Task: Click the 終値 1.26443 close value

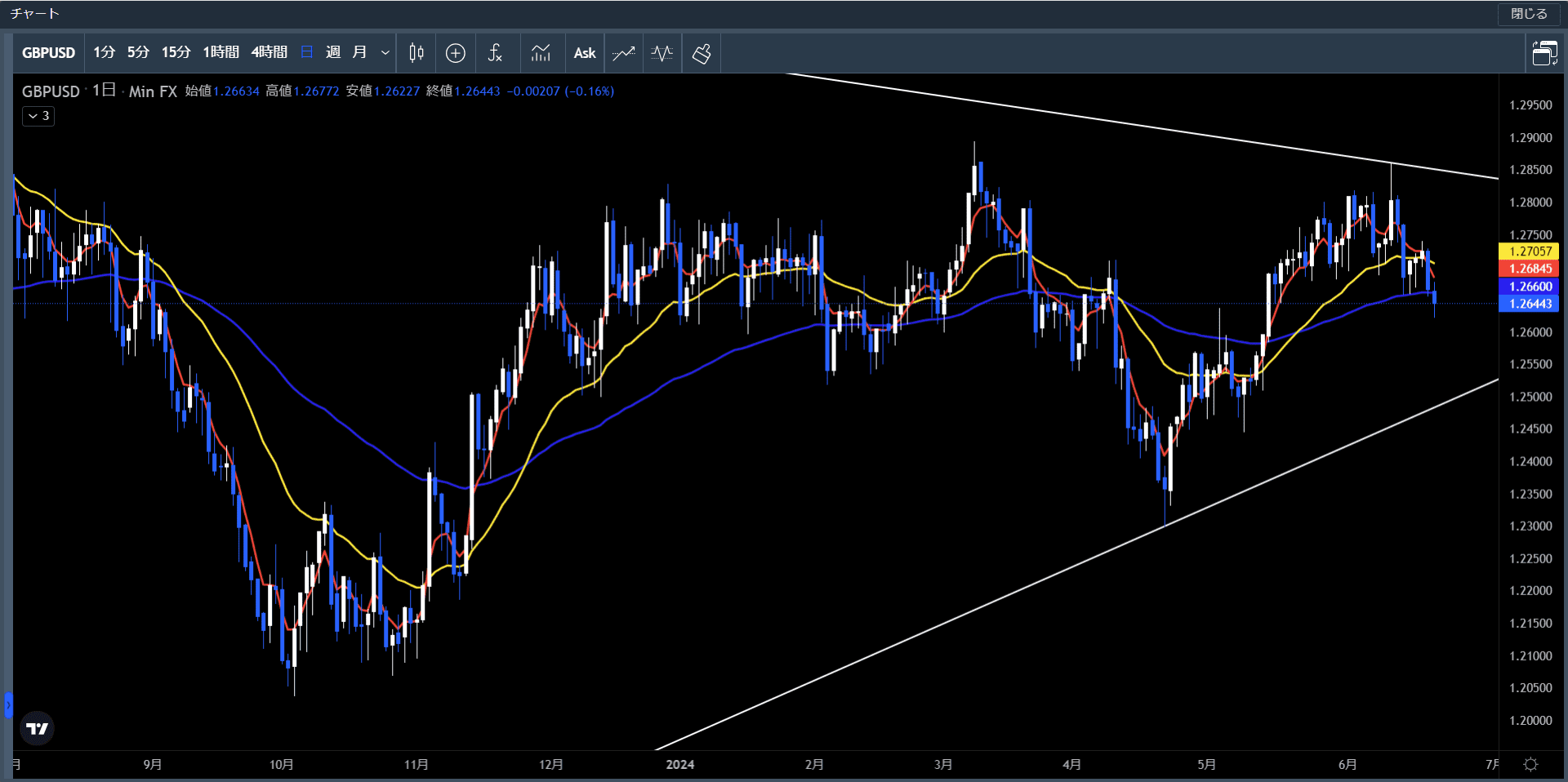Action: click(x=463, y=91)
